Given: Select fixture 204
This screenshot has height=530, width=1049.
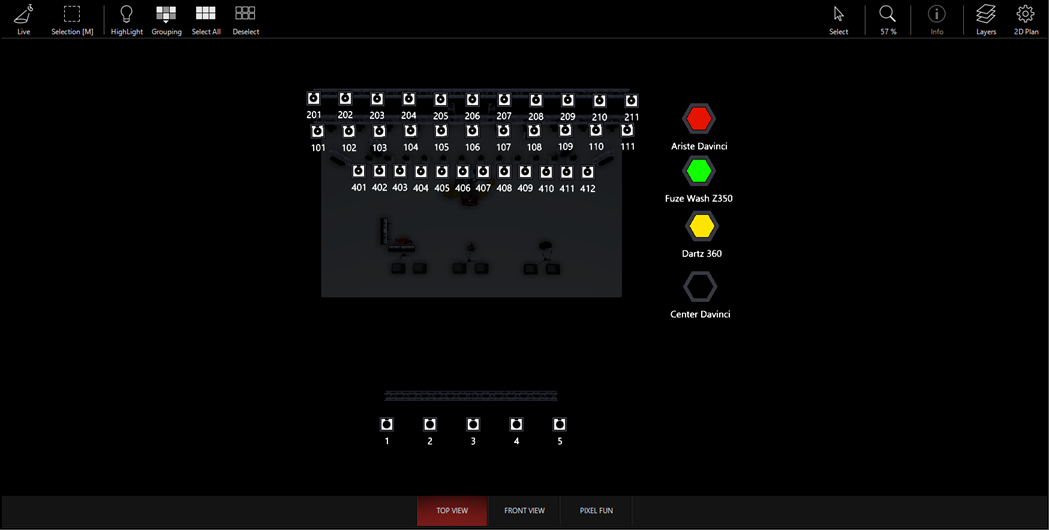Looking at the screenshot, I should pos(409,100).
